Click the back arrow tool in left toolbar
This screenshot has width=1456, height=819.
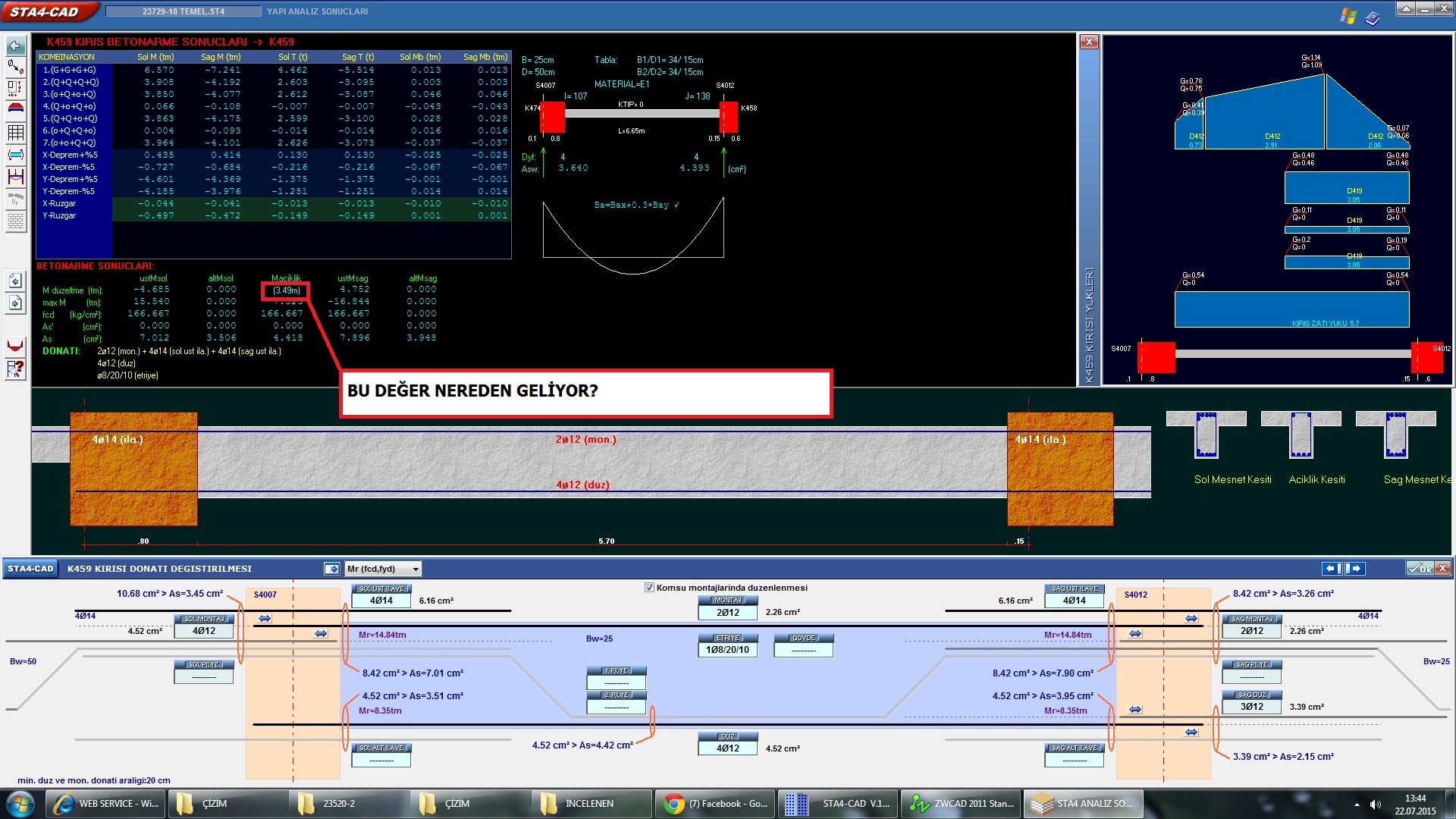(x=15, y=45)
